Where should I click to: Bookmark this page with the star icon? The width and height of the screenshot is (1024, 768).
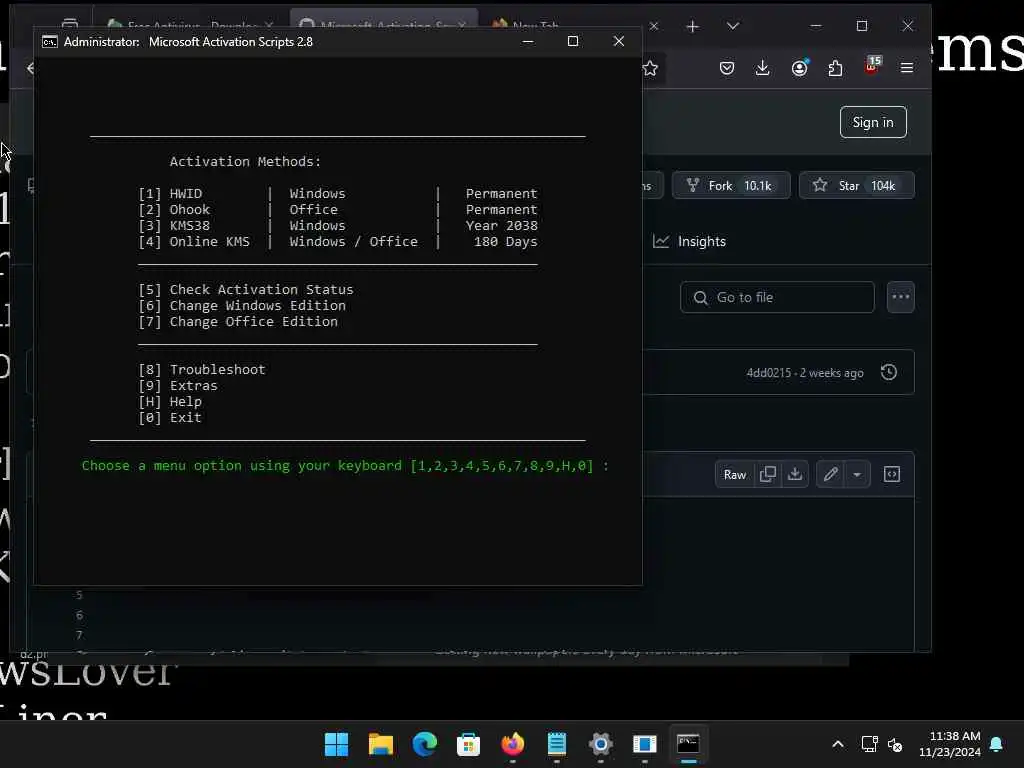click(650, 69)
